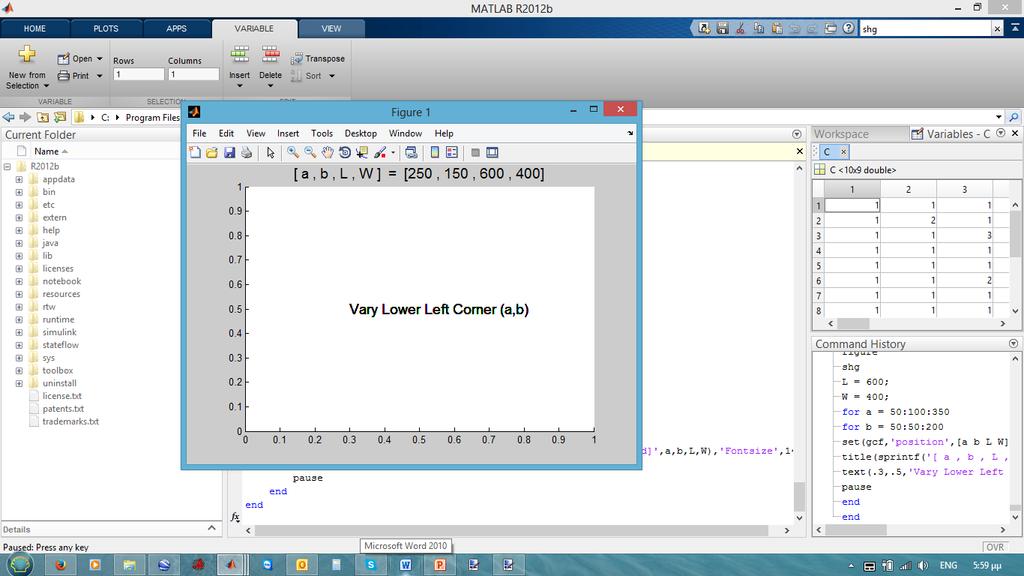Click the Hide Plot Tools icon
Screen dimensions: 1024x576
coord(475,152)
